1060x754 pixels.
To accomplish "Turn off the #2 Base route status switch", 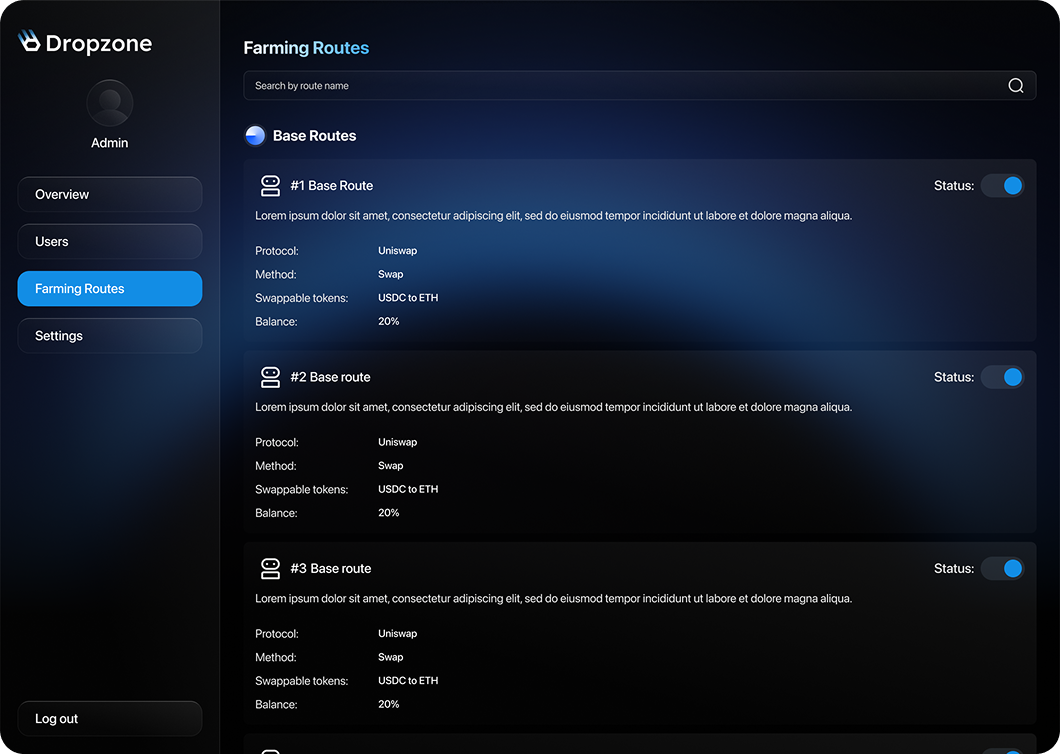I will (x=1003, y=377).
